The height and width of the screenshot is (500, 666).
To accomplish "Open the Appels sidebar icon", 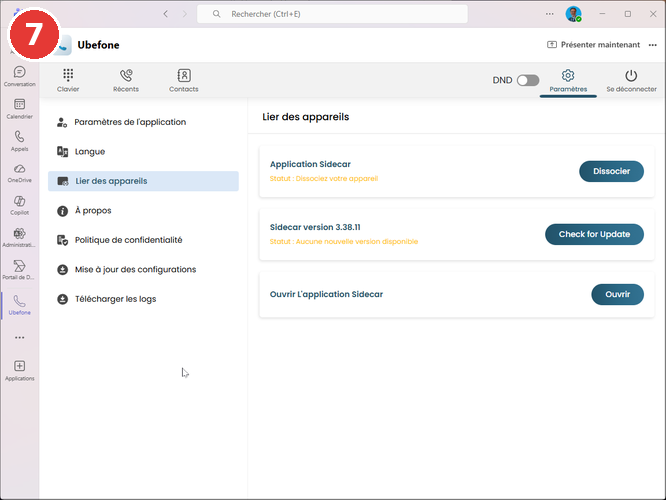I will (x=20, y=141).
